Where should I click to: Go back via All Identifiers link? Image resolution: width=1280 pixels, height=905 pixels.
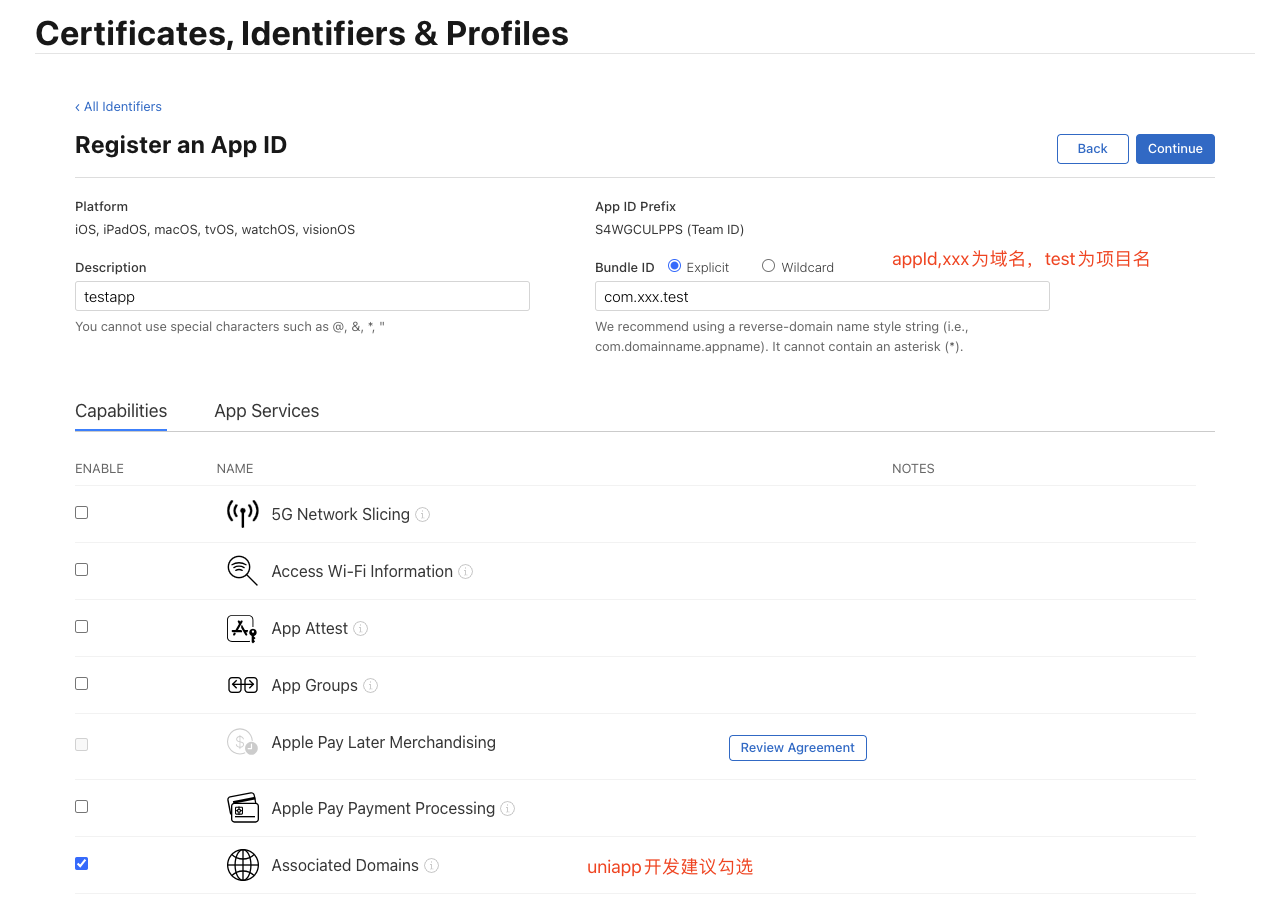click(x=118, y=107)
